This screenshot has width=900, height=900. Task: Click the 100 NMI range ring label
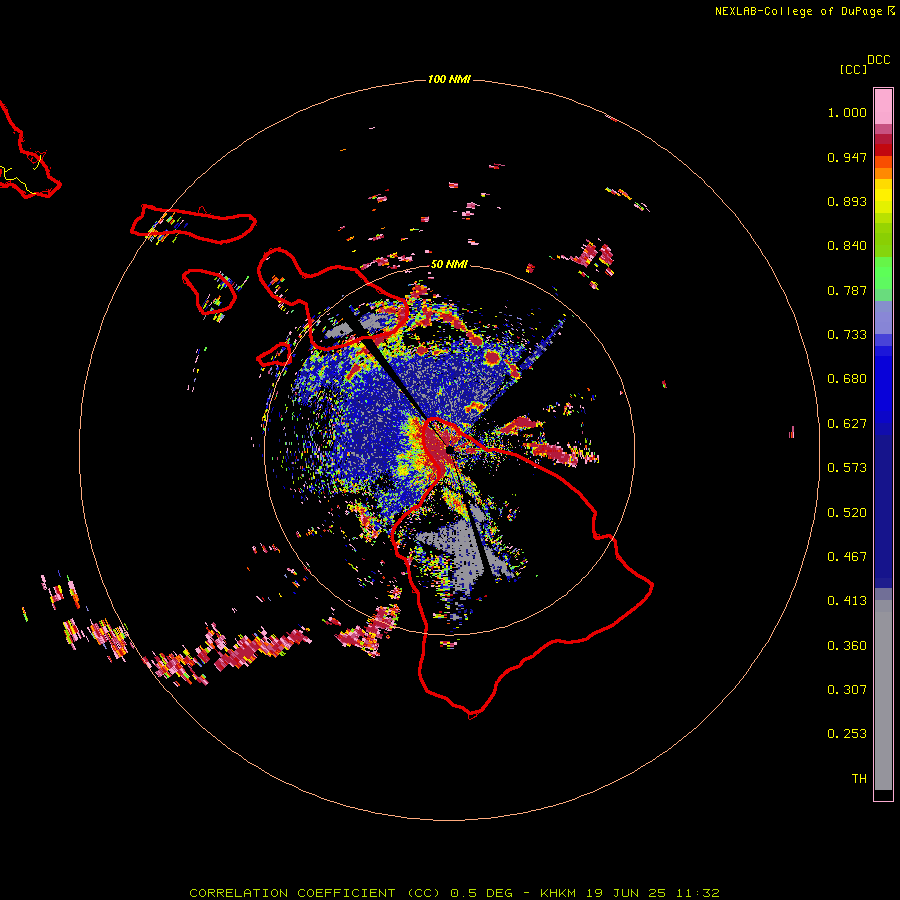[x=449, y=79]
